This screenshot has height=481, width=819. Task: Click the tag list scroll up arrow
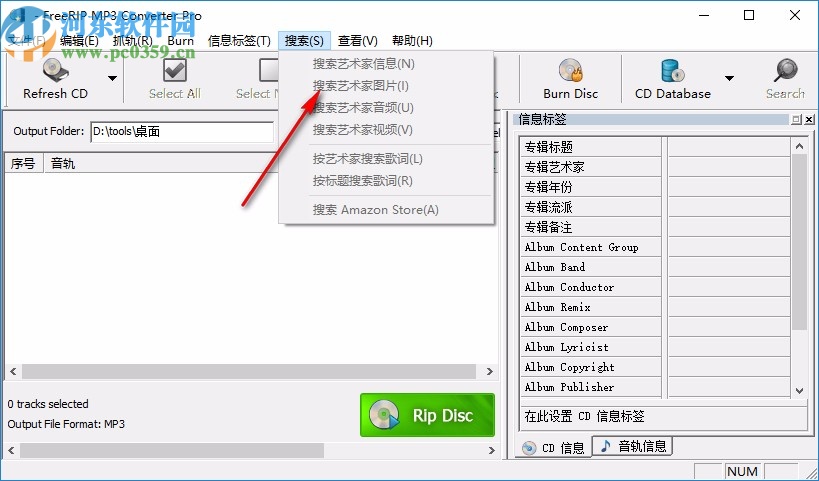[x=799, y=146]
